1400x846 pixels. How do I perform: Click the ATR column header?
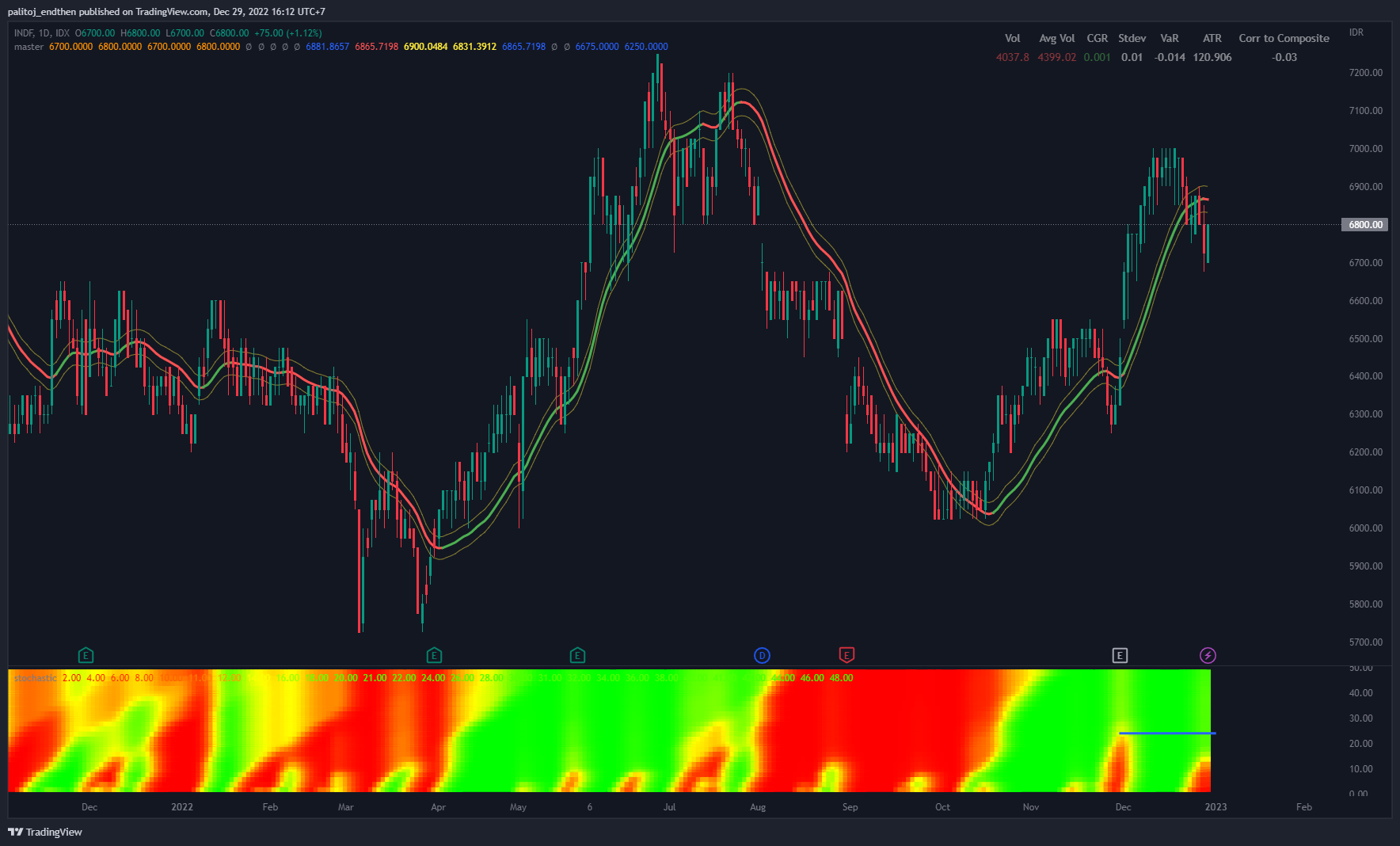click(1212, 38)
